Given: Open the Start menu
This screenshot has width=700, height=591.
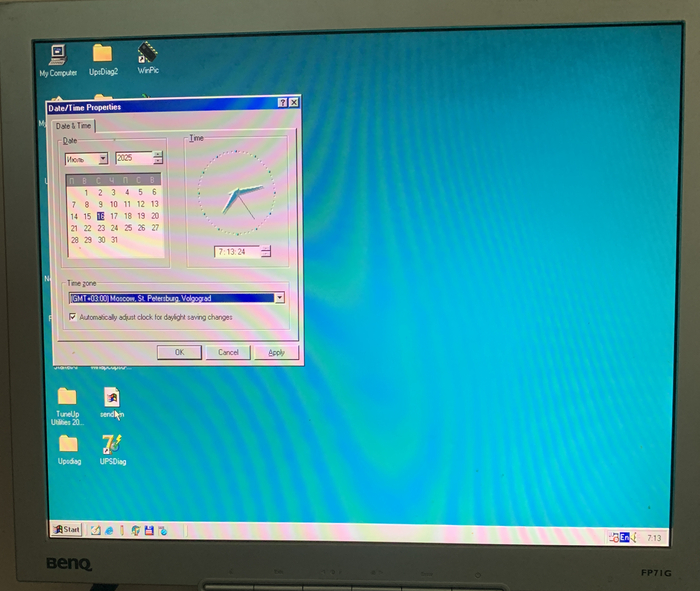Looking at the screenshot, I should 67,529.
